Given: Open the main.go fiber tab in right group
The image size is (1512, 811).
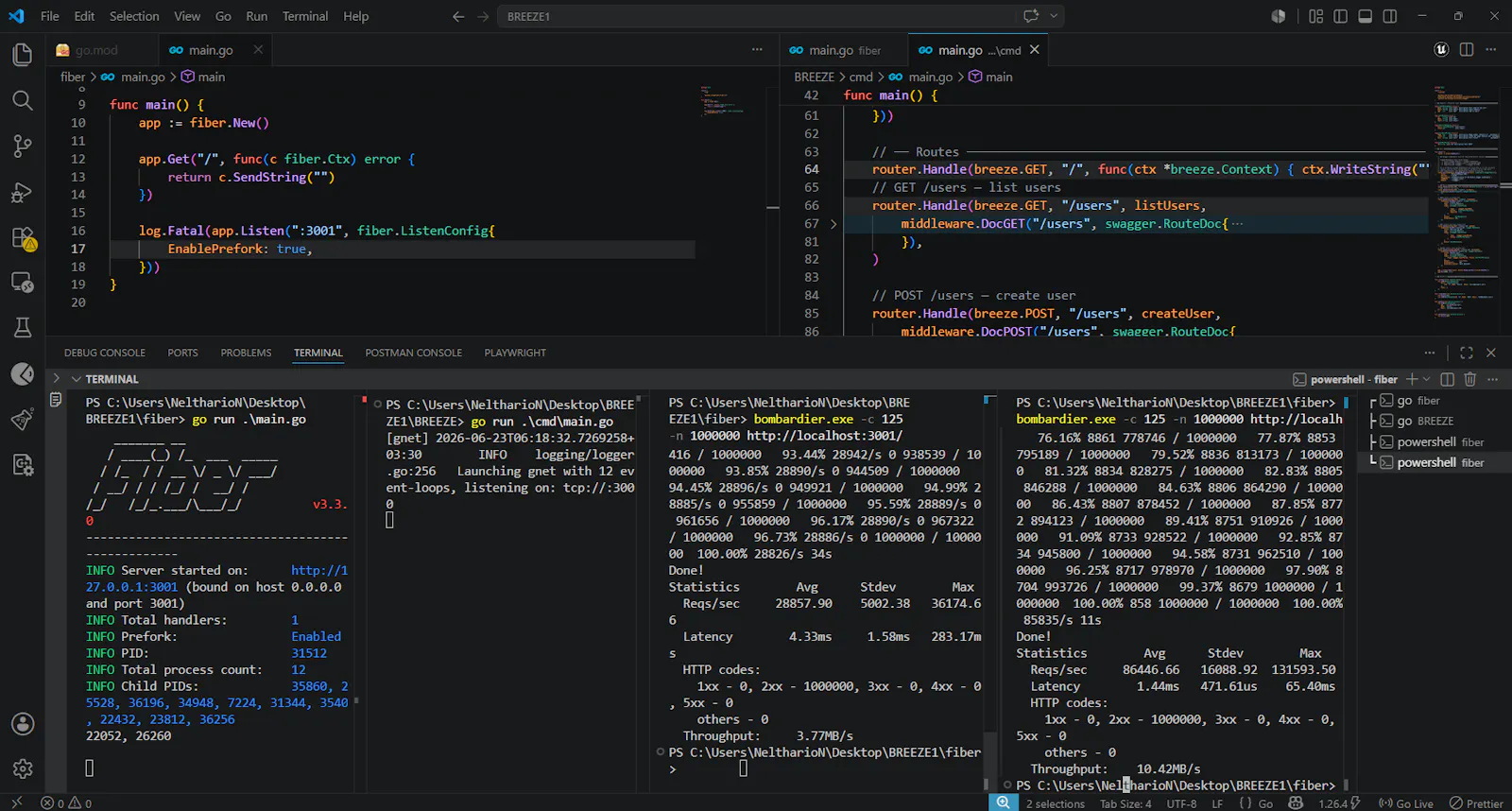Looking at the screenshot, I should [x=844, y=50].
